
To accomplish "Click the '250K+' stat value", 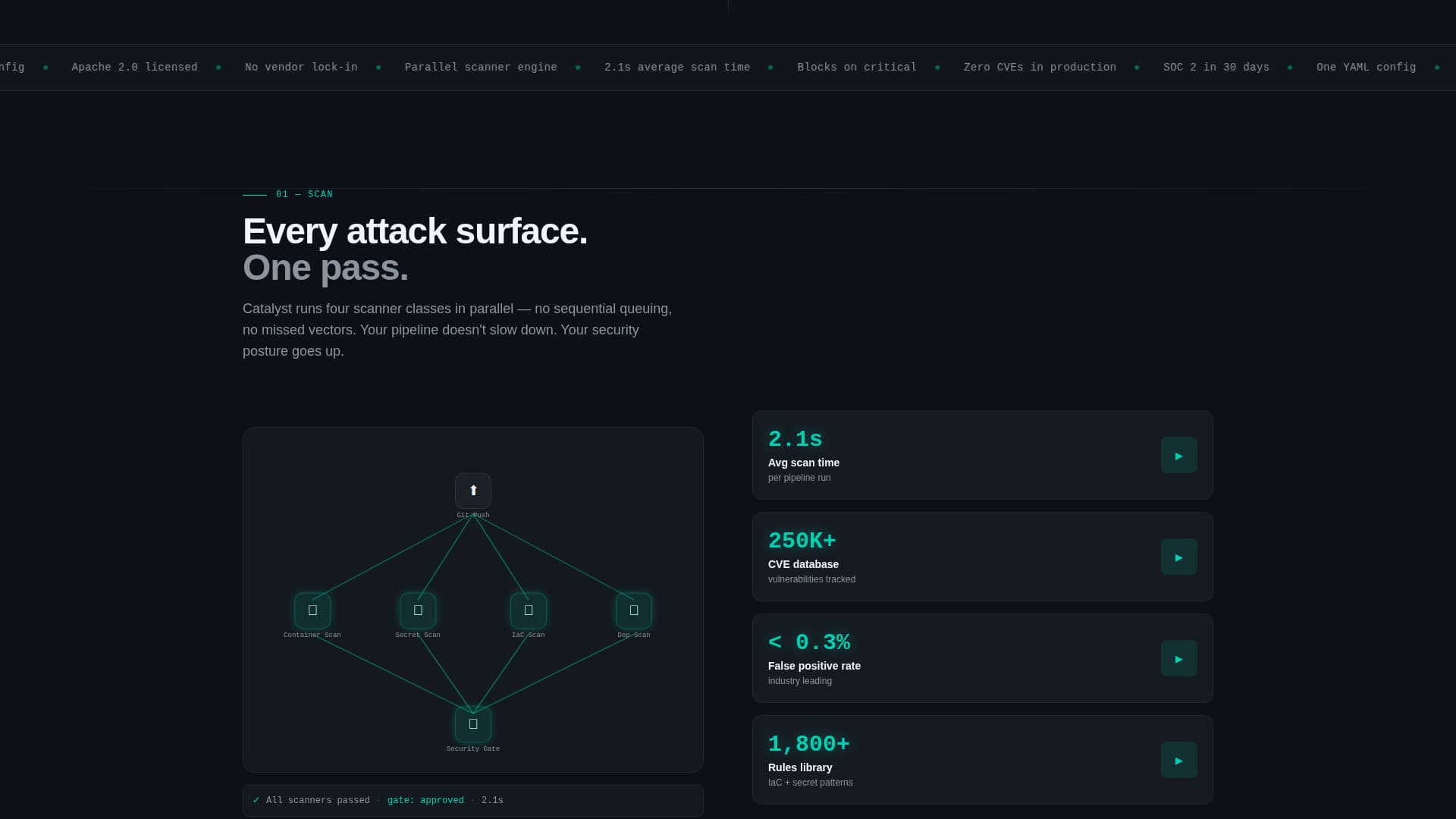I will [802, 541].
